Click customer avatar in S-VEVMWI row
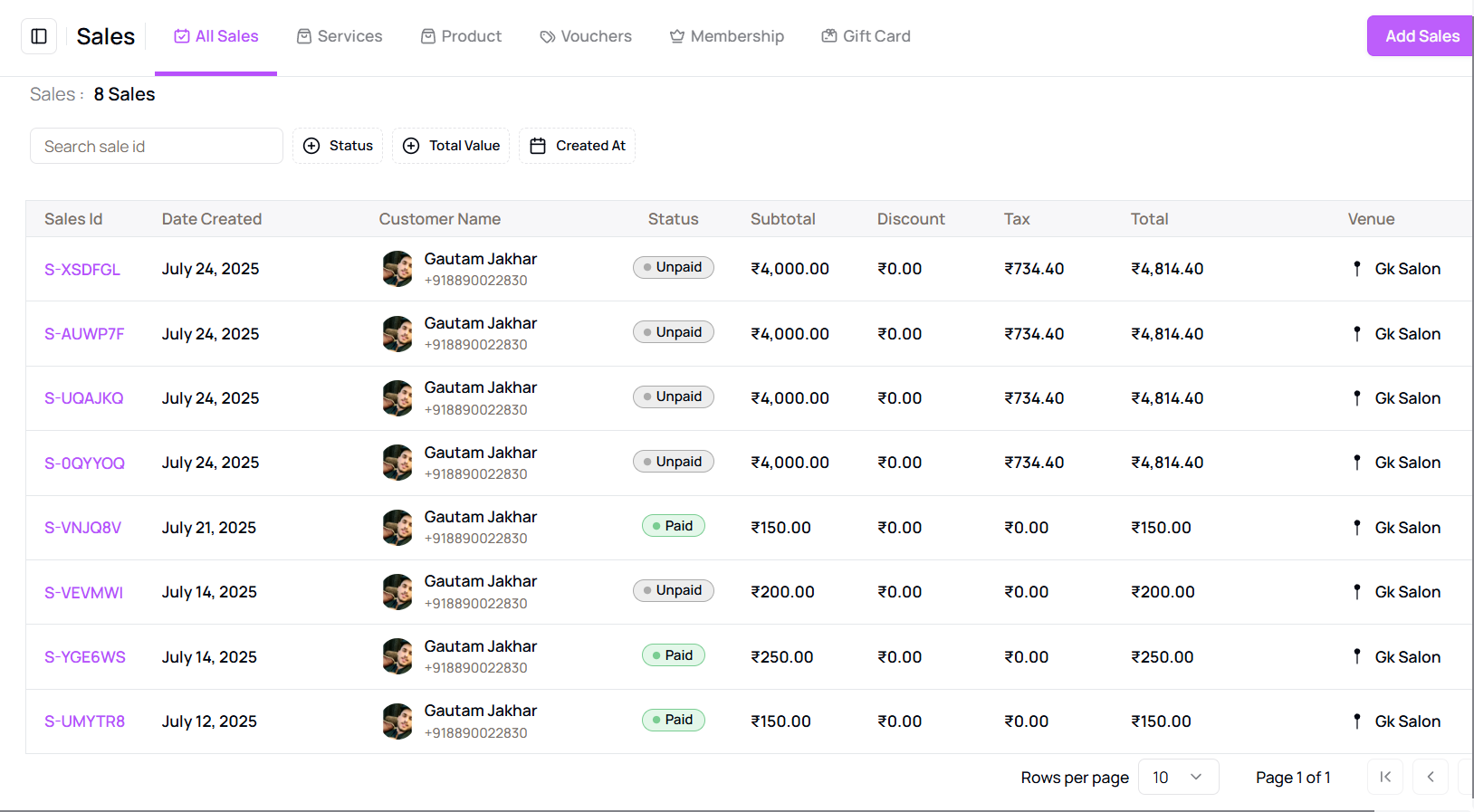Screen dimensions: 1474x812 pyautogui.click(x=397, y=592)
